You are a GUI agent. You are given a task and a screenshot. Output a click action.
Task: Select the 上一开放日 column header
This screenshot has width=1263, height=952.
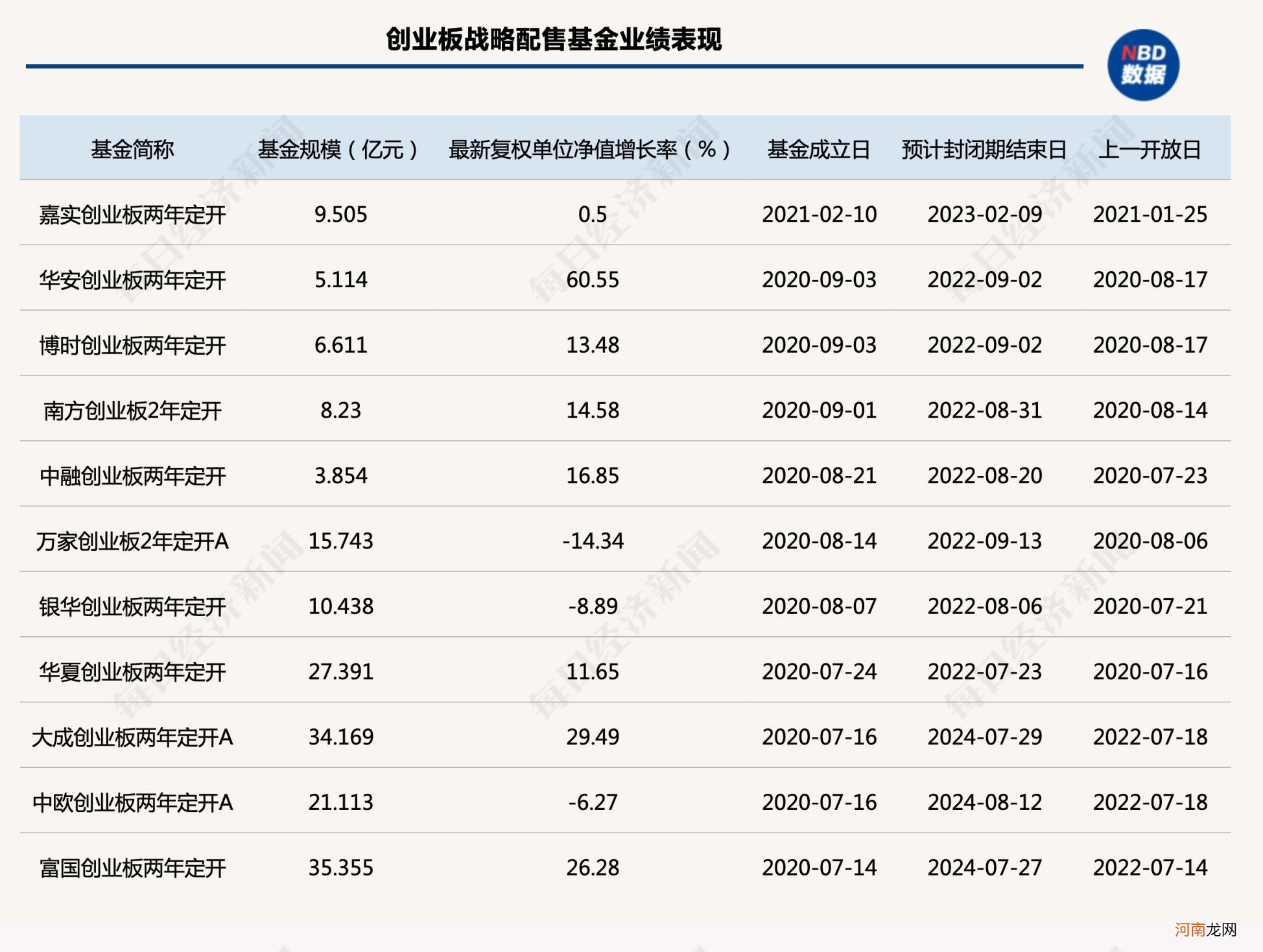tap(1150, 150)
